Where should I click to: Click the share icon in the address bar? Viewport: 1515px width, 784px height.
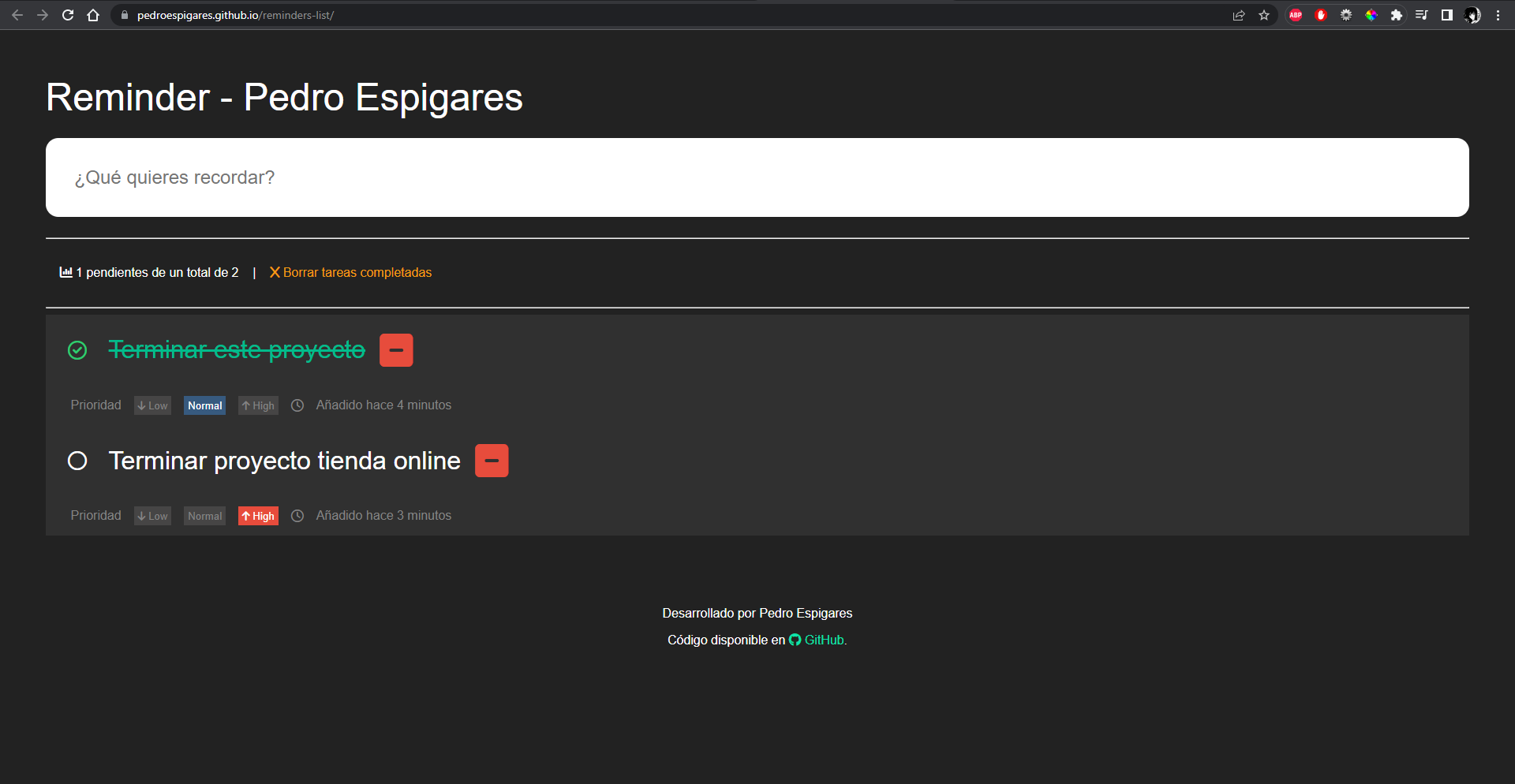pos(1239,15)
